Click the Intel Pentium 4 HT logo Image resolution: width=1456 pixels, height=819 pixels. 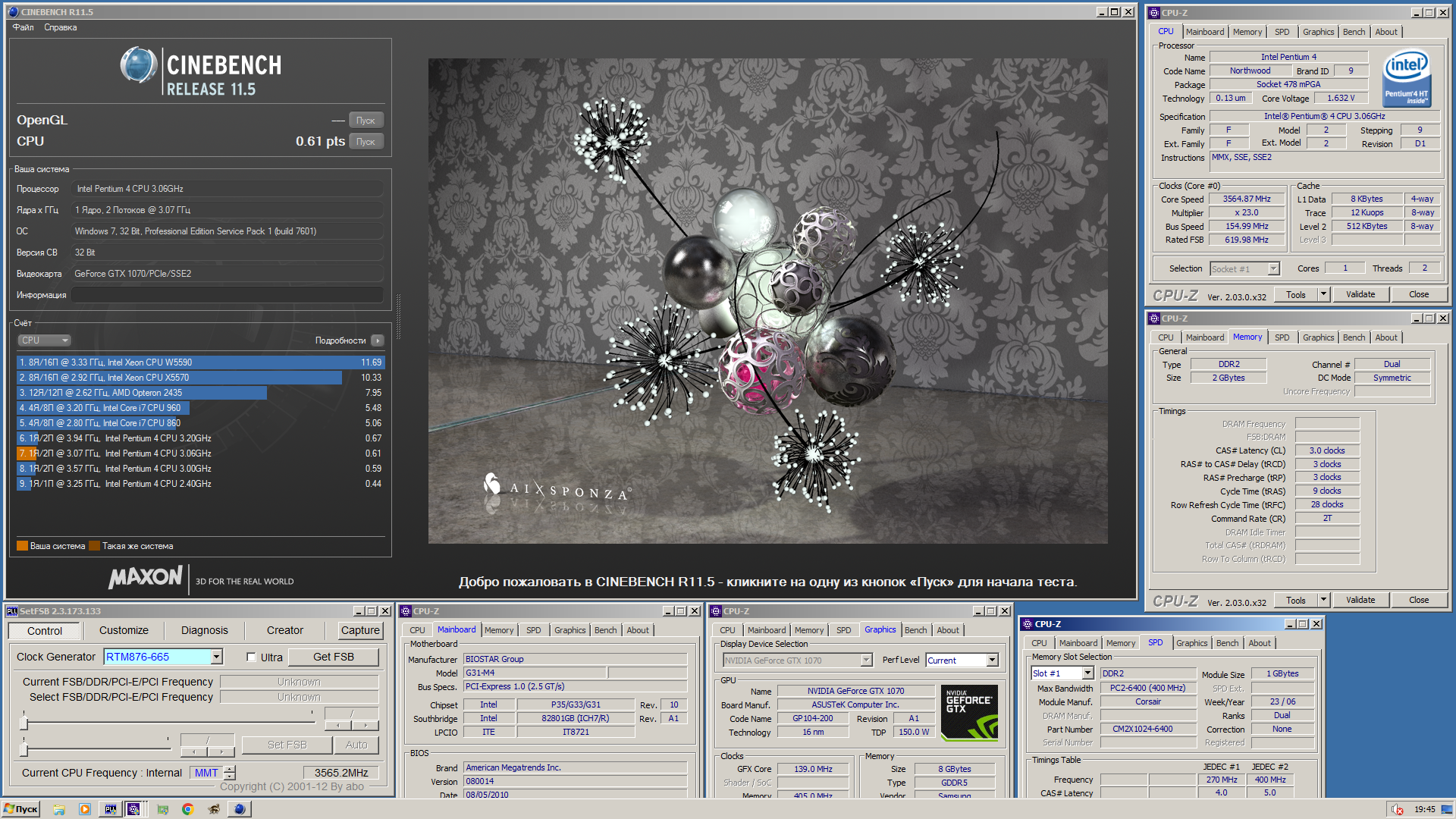1407,78
